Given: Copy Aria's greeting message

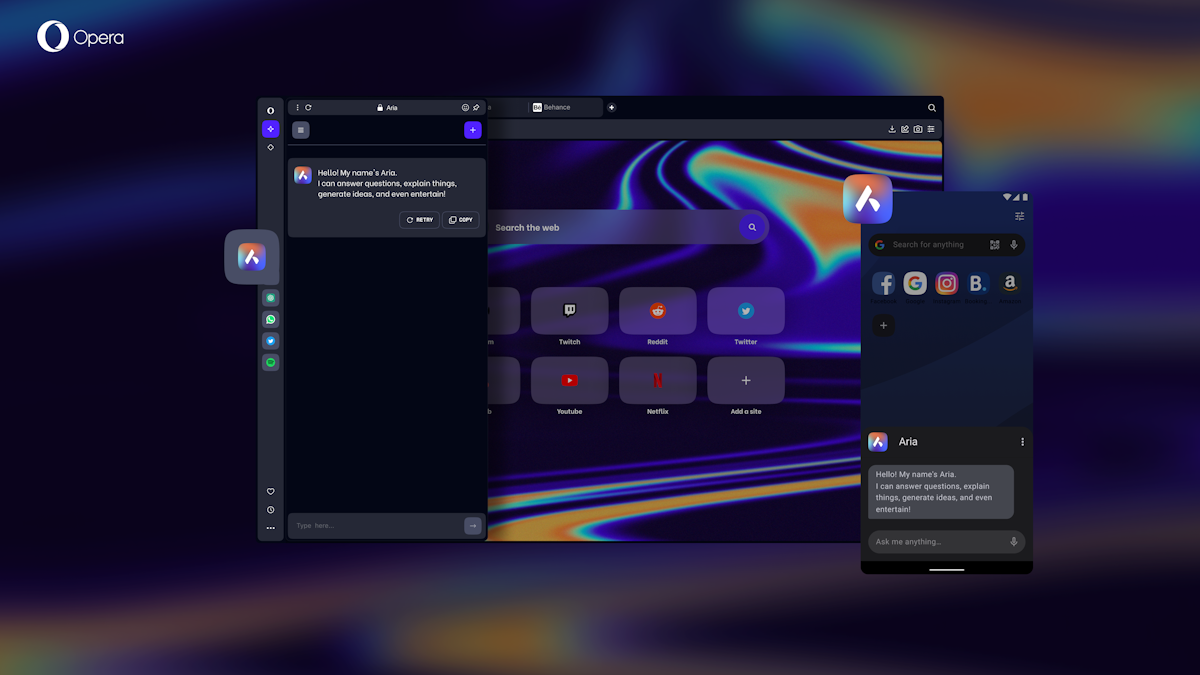Looking at the screenshot, I should [460, 219].
